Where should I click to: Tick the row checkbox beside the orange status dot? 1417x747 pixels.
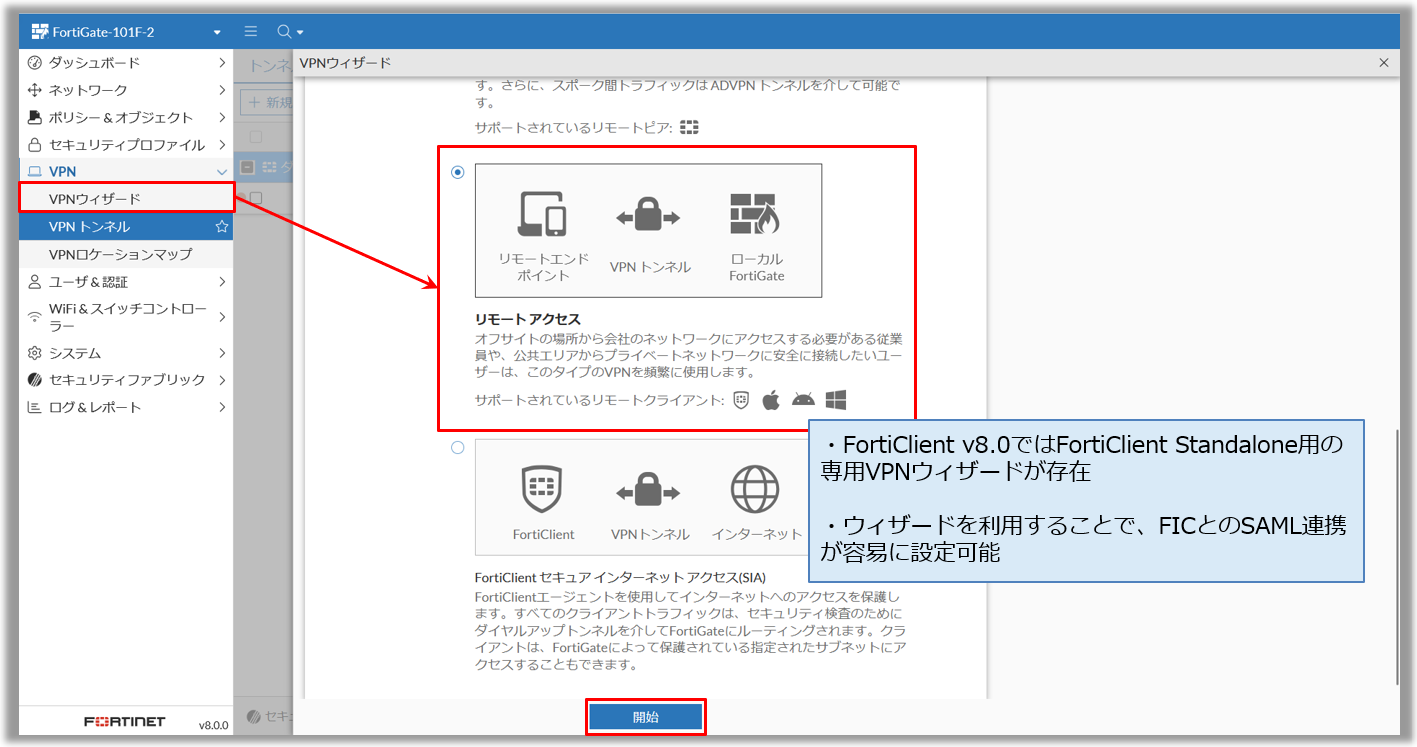(256, 198)
